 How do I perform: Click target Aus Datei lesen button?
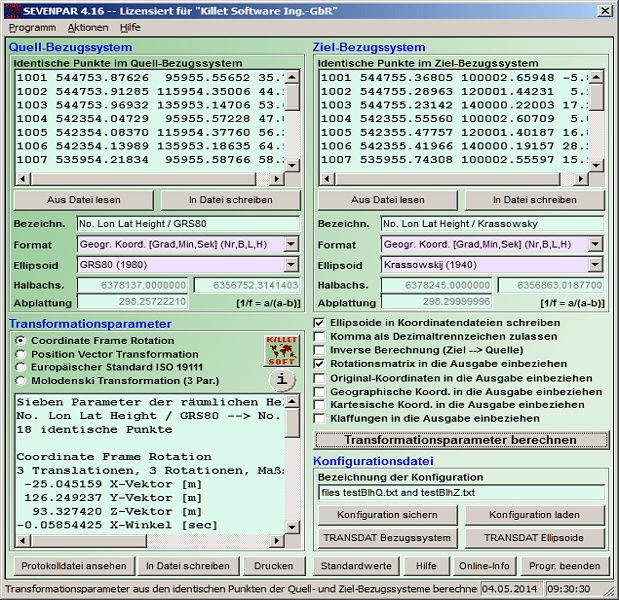[388, 200]
